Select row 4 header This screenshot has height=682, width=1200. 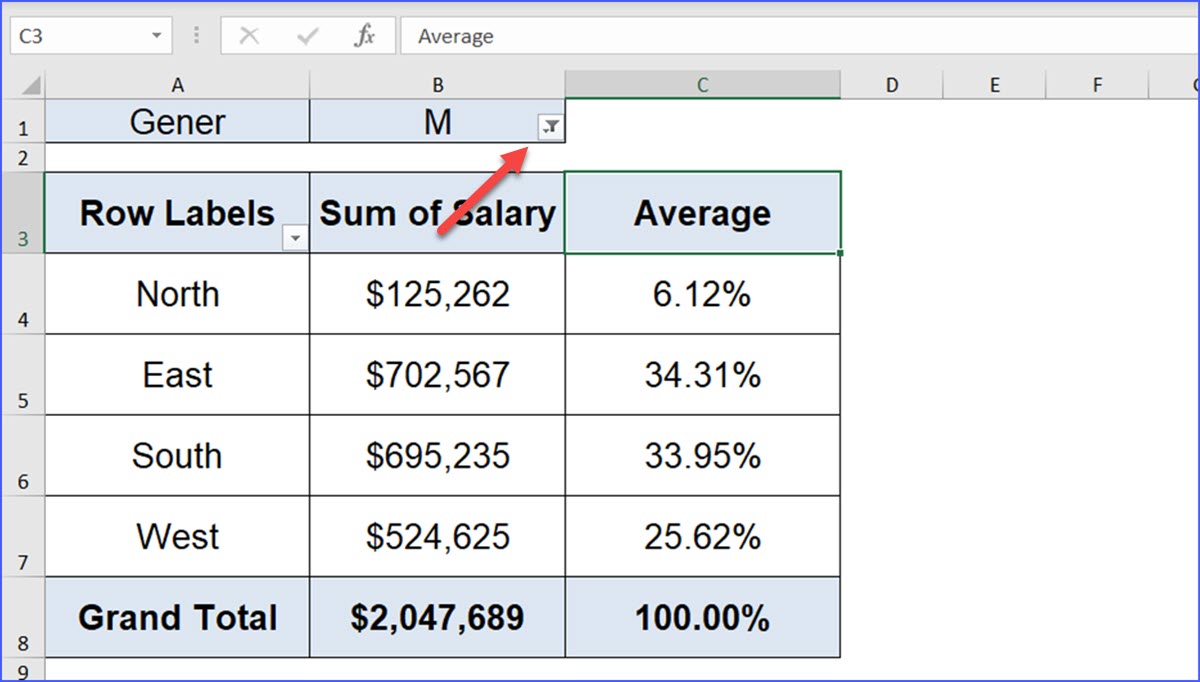pyautogui.click(x=23, y=295)
